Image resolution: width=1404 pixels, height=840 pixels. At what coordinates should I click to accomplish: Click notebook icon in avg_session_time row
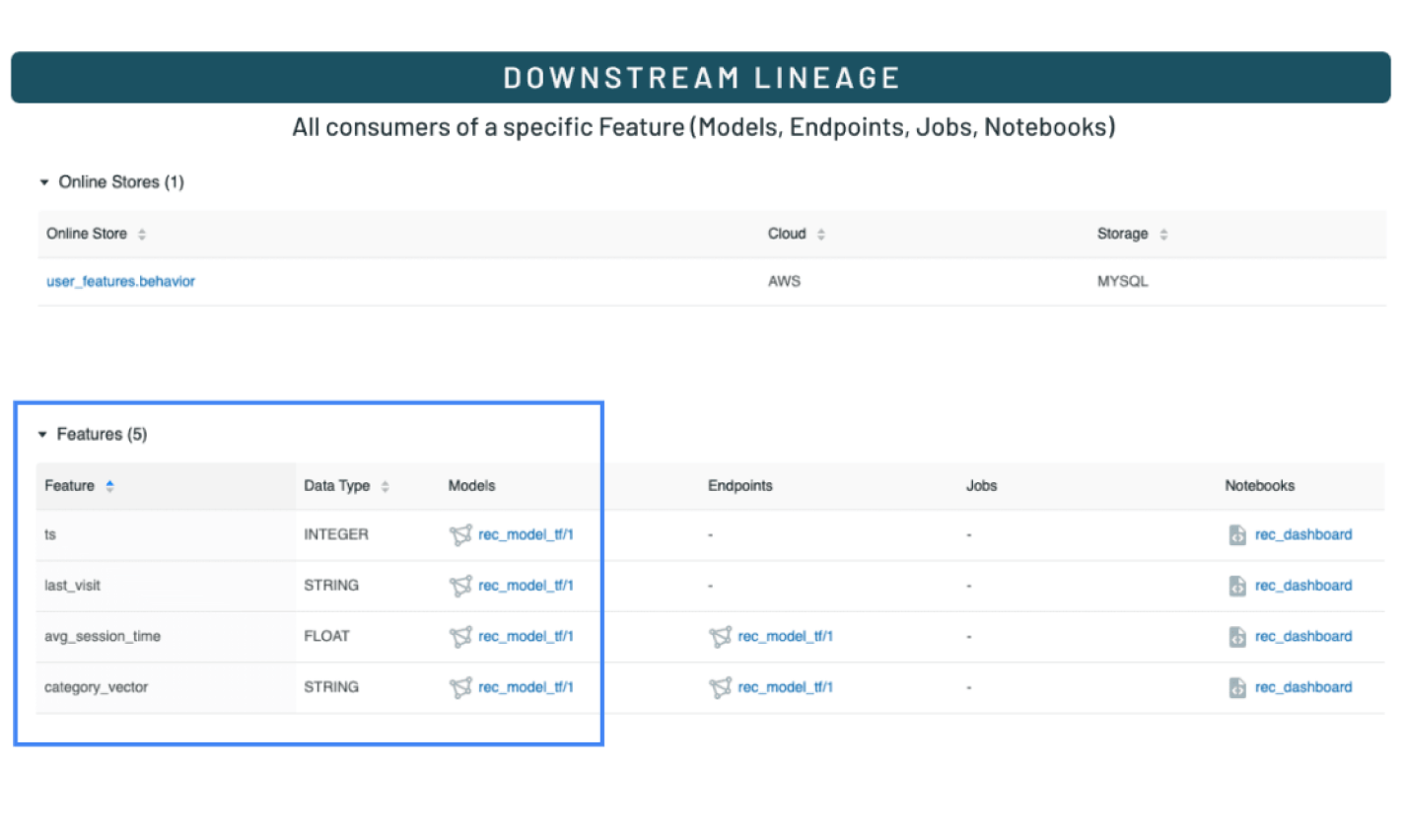1237,637
